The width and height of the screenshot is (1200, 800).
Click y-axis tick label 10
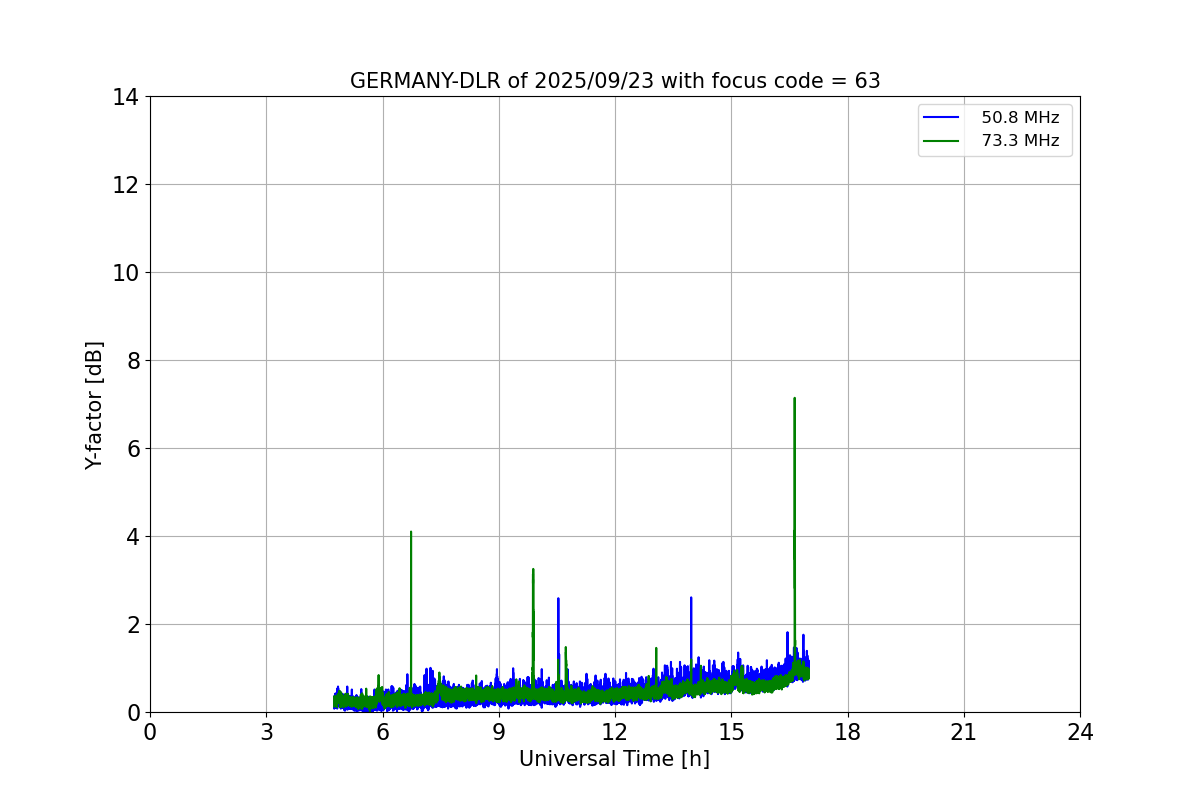point(126,273)
